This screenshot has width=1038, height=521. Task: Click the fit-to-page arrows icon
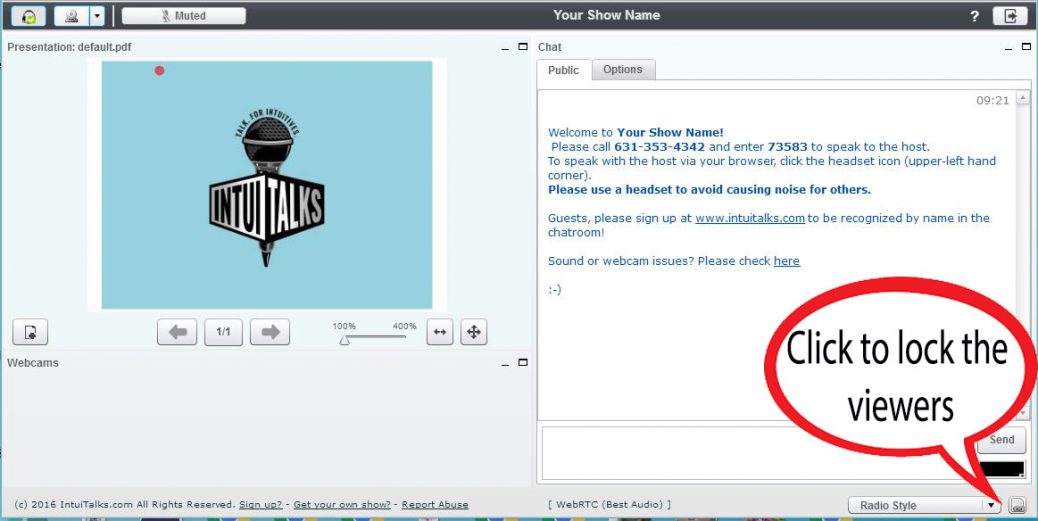pos(473,332)
